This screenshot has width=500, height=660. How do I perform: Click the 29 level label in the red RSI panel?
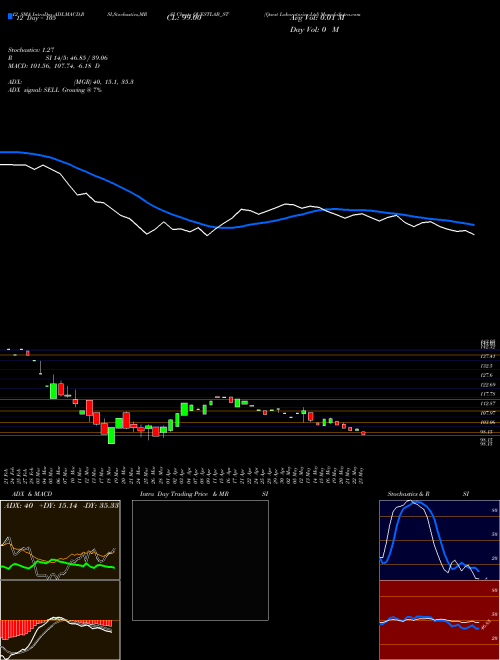[x=495, y=639]
